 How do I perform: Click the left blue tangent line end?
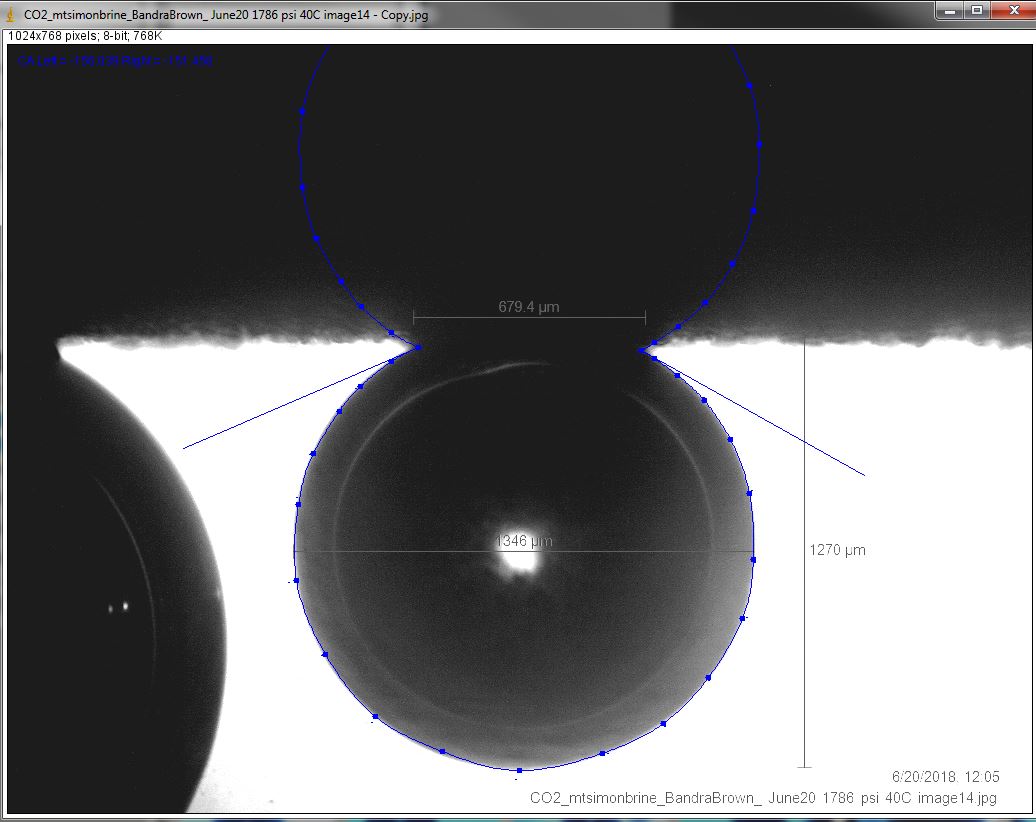(184, 449)
